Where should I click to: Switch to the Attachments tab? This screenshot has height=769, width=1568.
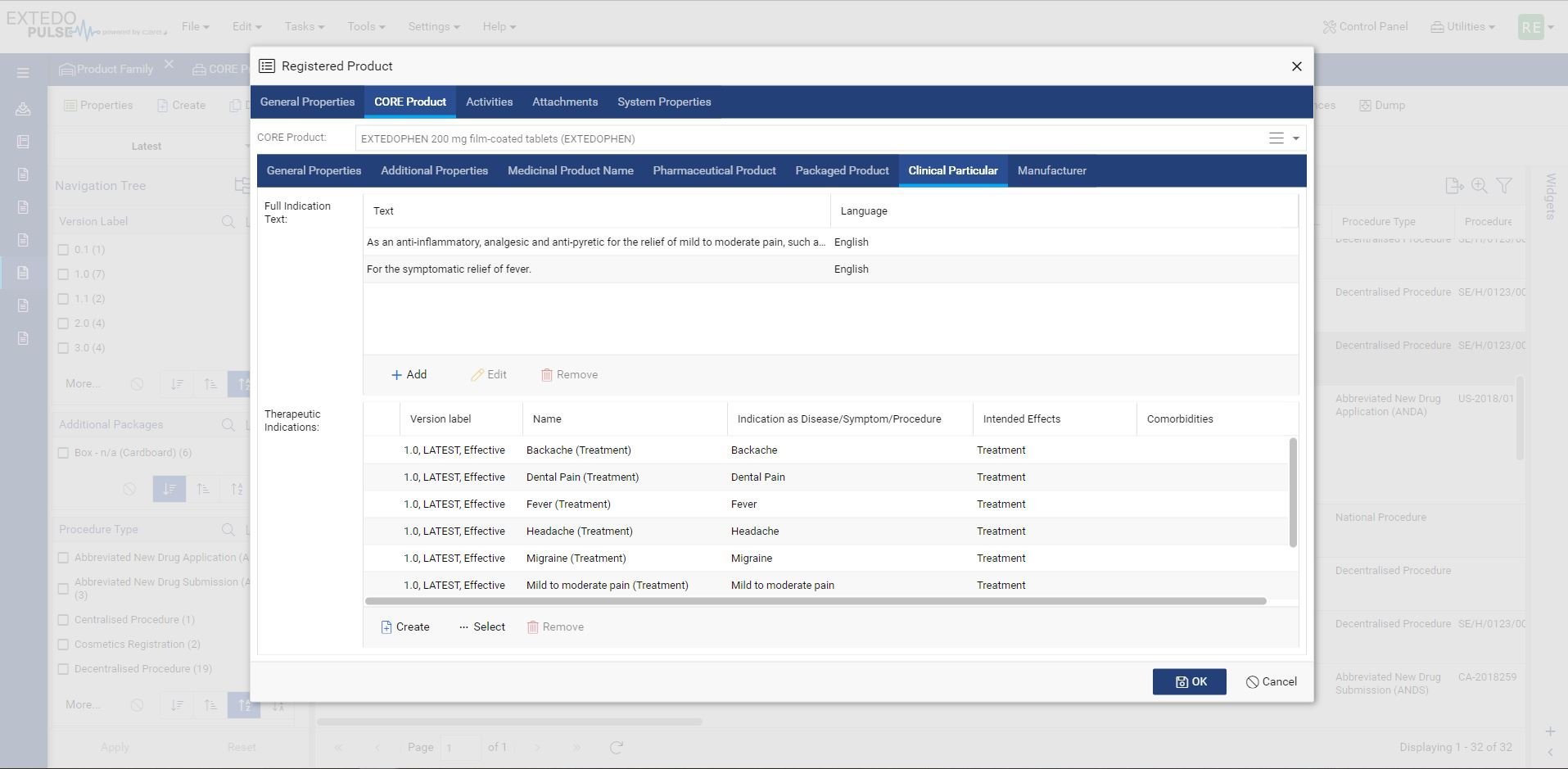[565, 102]
